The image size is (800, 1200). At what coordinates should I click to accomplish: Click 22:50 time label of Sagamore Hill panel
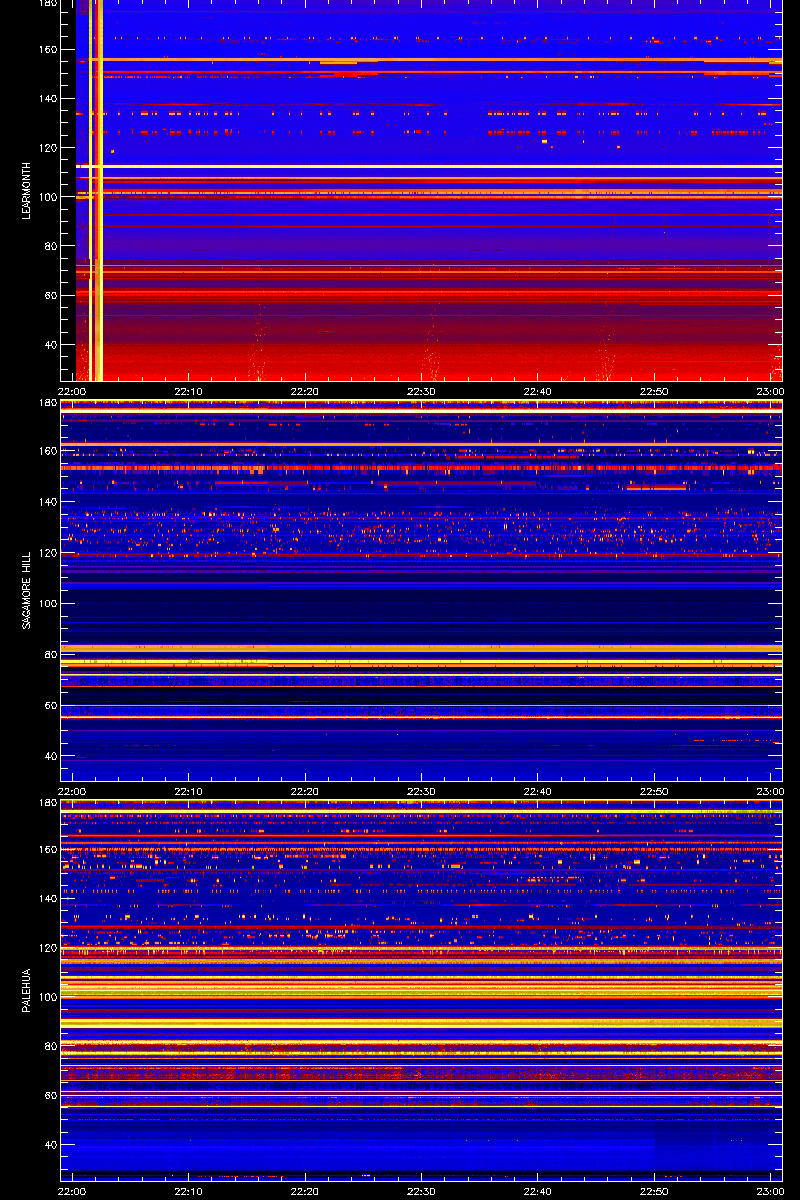(x=654, y=791)
